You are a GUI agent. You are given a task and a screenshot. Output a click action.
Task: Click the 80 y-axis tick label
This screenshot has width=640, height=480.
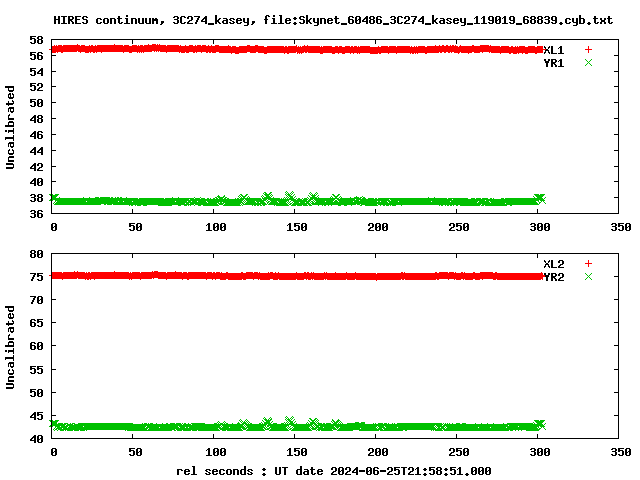(36, 254)
